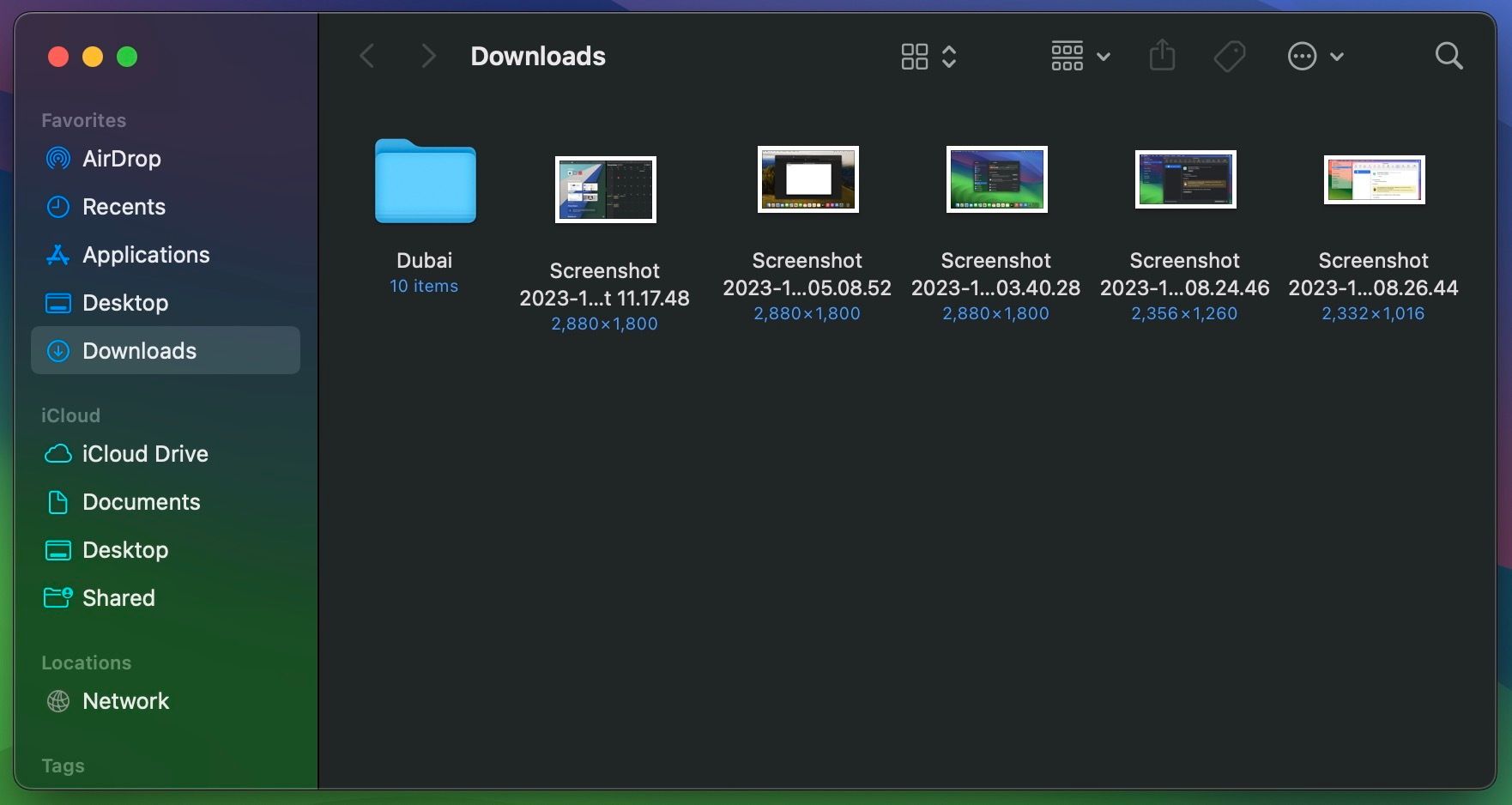
Task: Collapse the Locations section header
Action: (86, 662)
